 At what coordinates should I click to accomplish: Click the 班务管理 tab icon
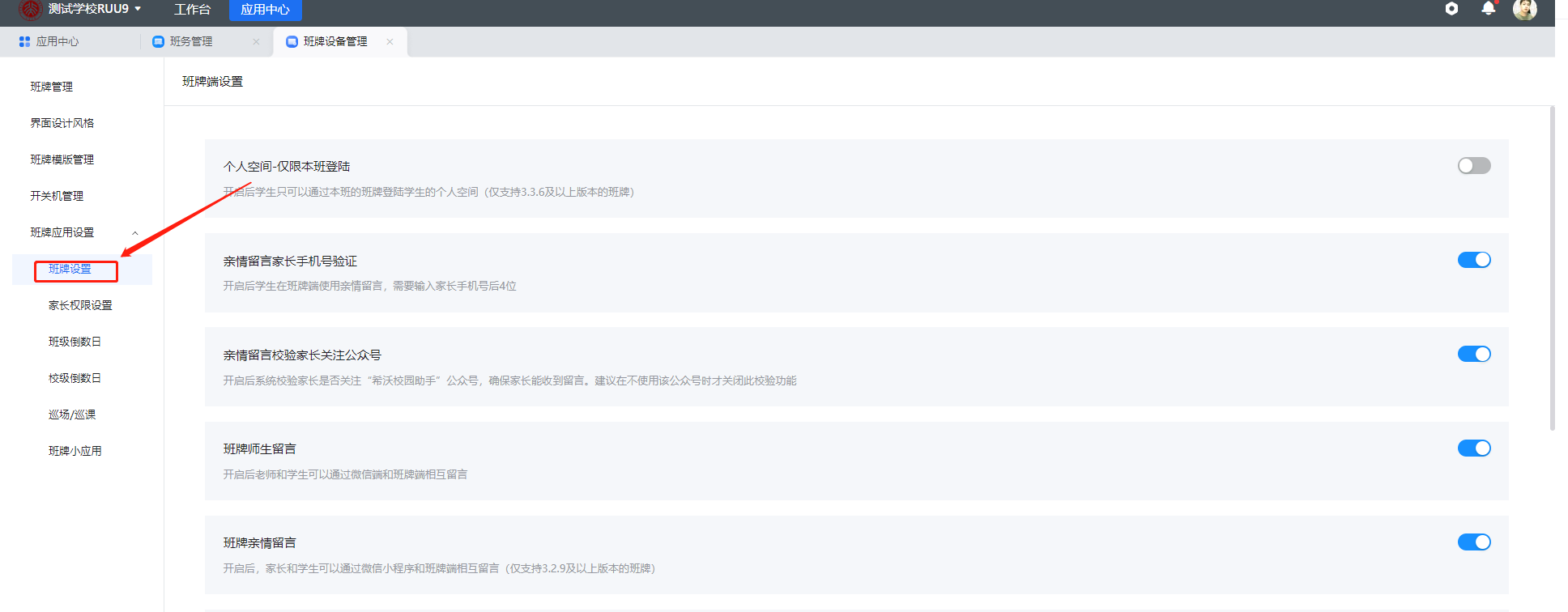(159, 41)
